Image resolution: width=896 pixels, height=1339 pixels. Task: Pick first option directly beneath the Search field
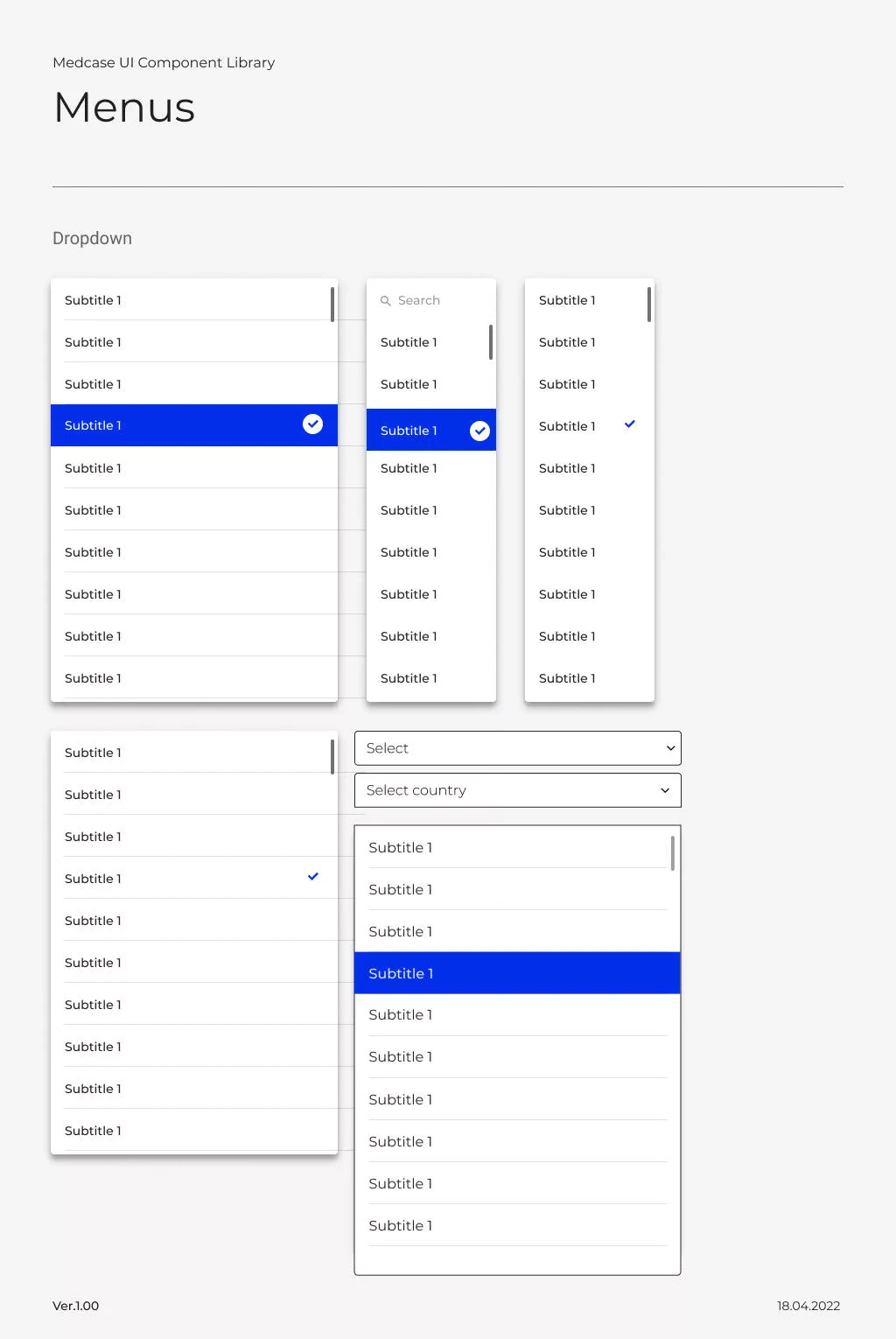coord(420,342)
